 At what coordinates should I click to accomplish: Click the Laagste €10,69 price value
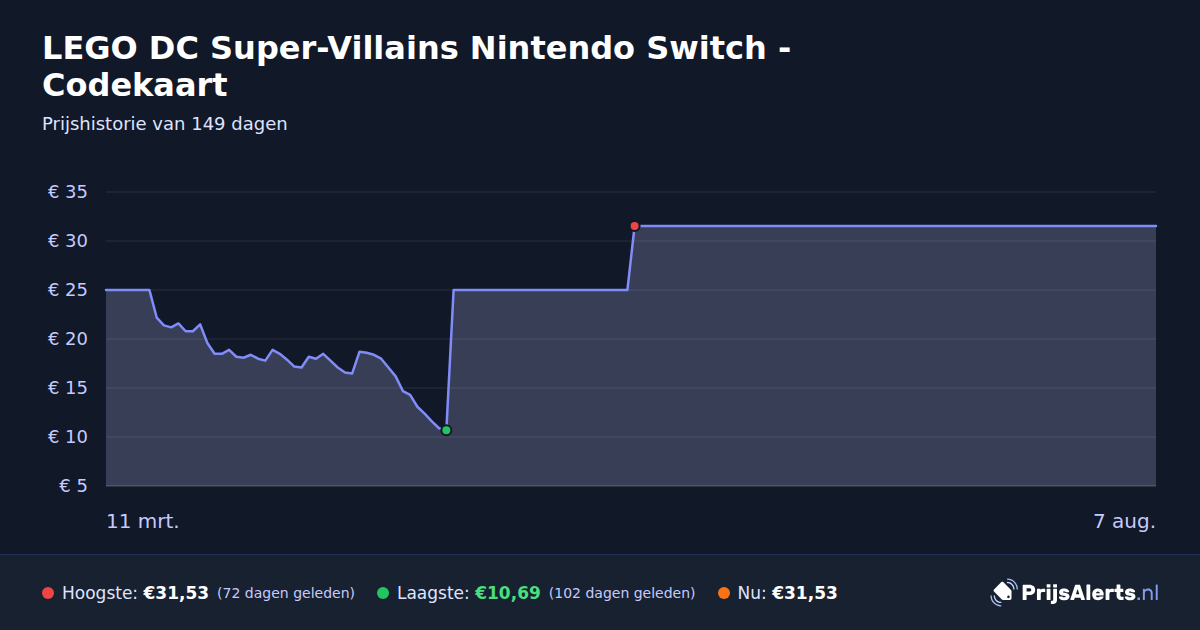(x=508, y=593)
